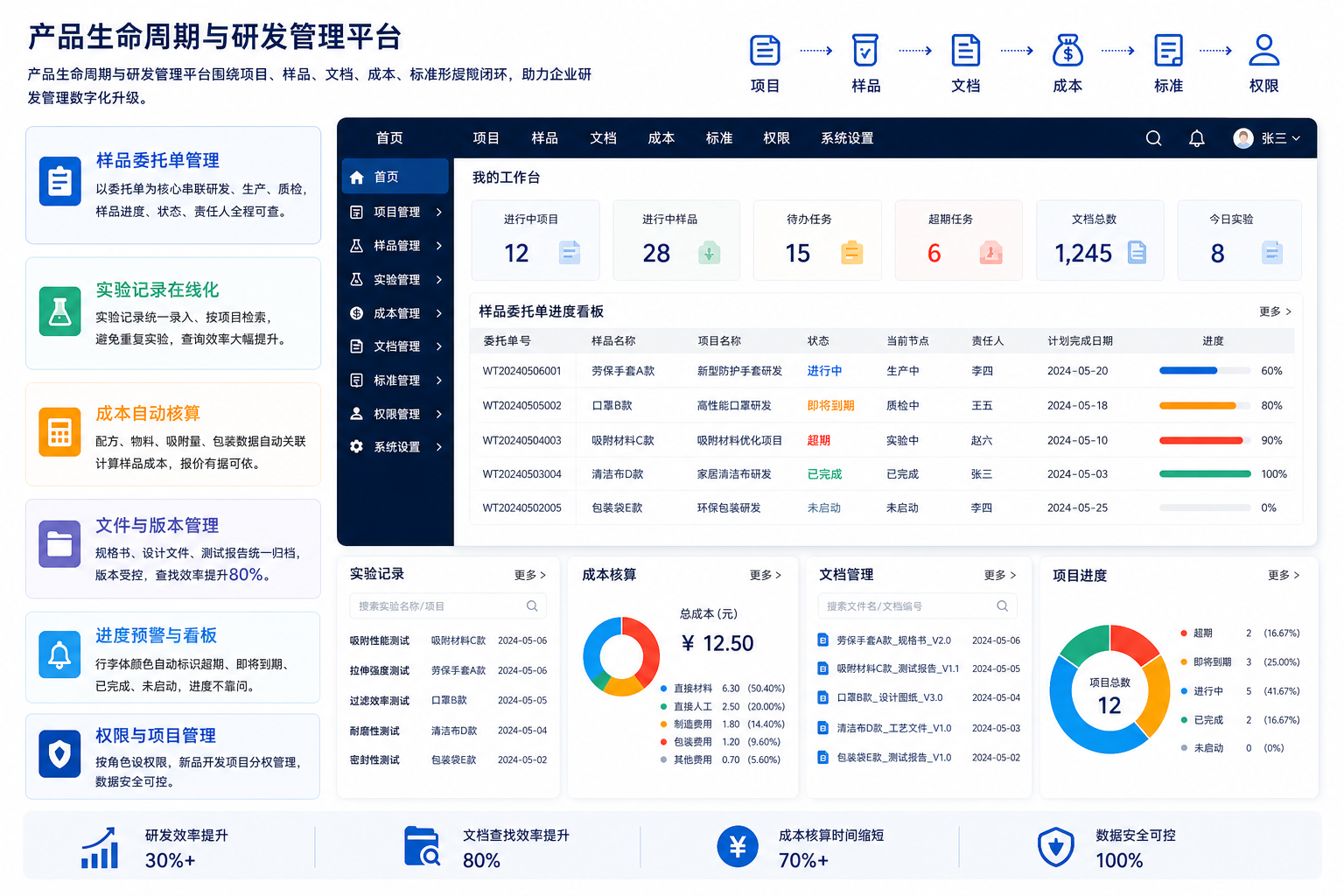The image size is (1344, 896).
Task: Click the 100% progress bar for 清洁布D款
Action: pyautogui.click(x=1205, y=474)
